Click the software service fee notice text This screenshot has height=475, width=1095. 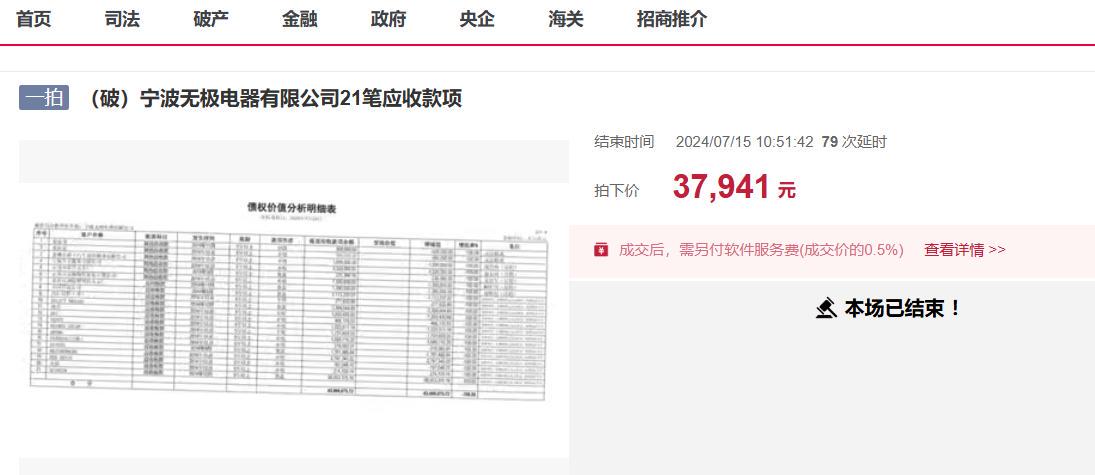click(x=761, y=250)
